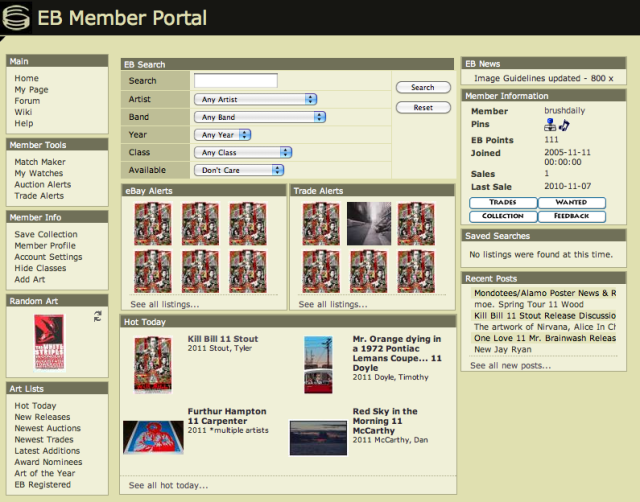Open Auction Alerts link
Image resolution: width=640 pixels, height=502 pixels.
pos(43,184)
